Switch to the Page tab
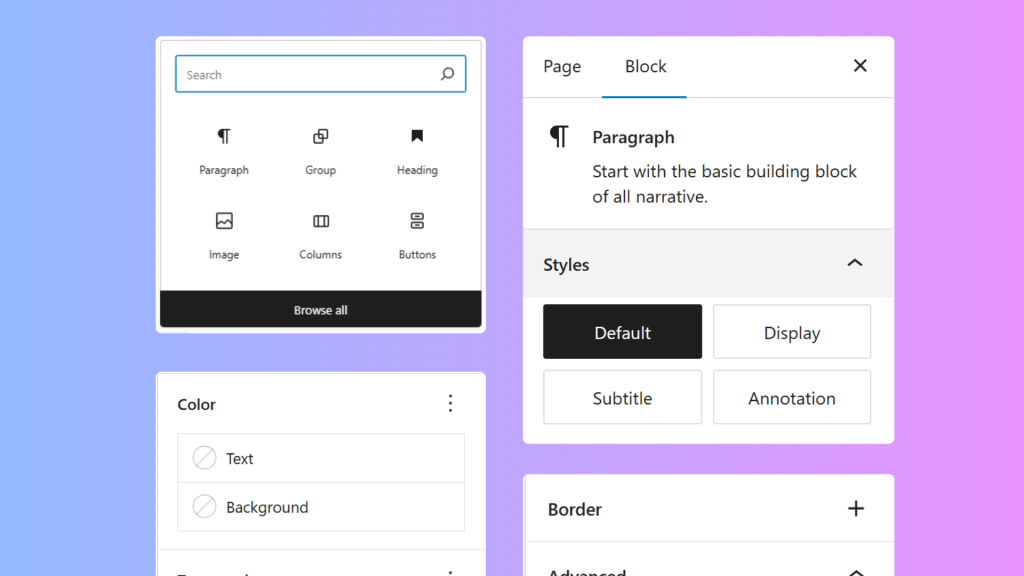The width and height of the screenshot is (1024, 576). click(x=562, y=67)
